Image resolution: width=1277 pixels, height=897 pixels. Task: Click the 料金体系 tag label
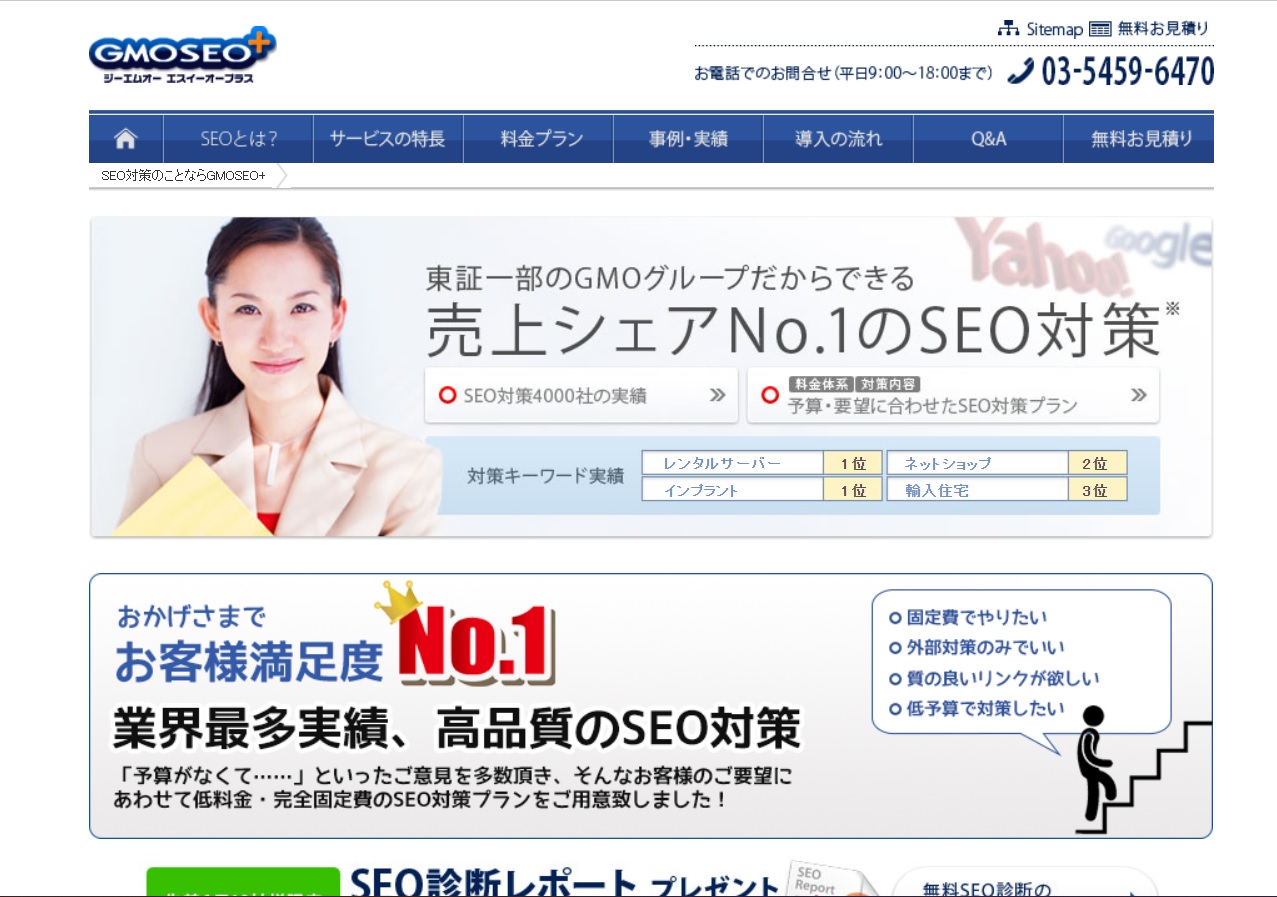coord(820,383)
